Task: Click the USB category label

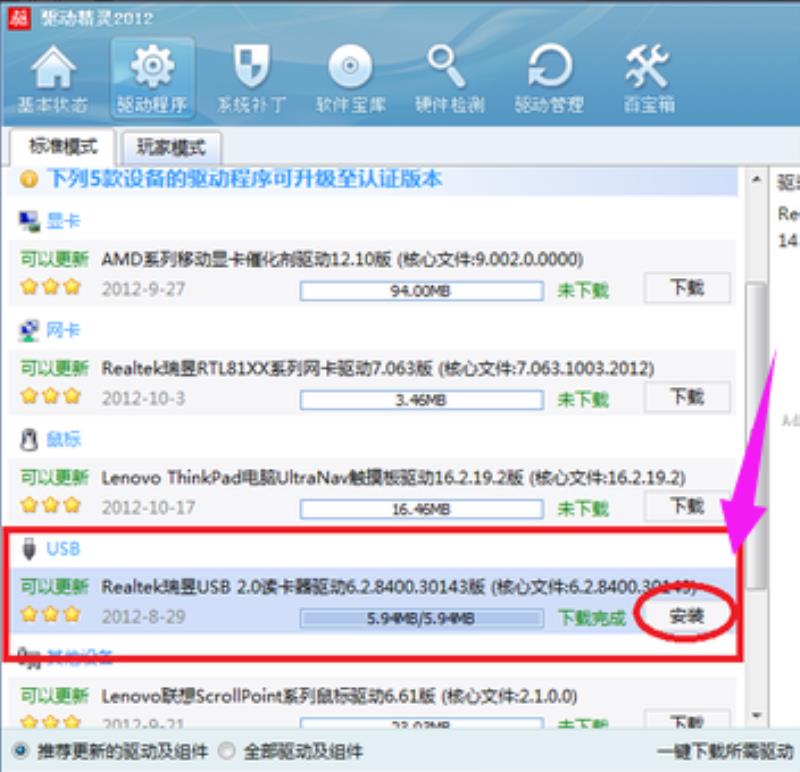Action: pyautogui.click(x=63, y=549)
